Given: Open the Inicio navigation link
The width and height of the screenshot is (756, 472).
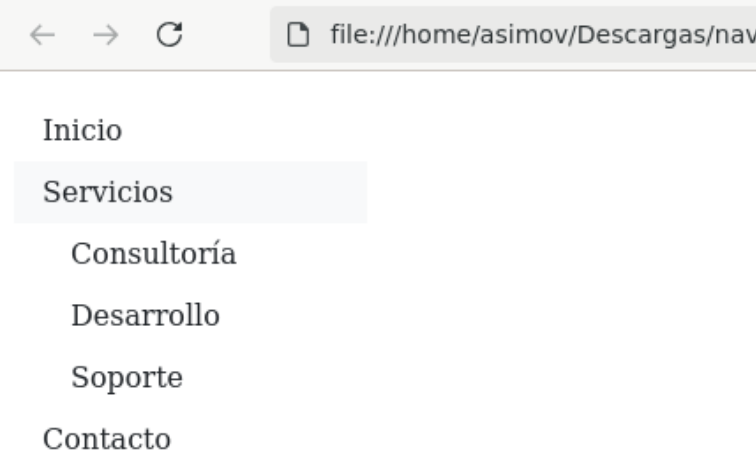Looking at the screenshot, I should point(82,131).
